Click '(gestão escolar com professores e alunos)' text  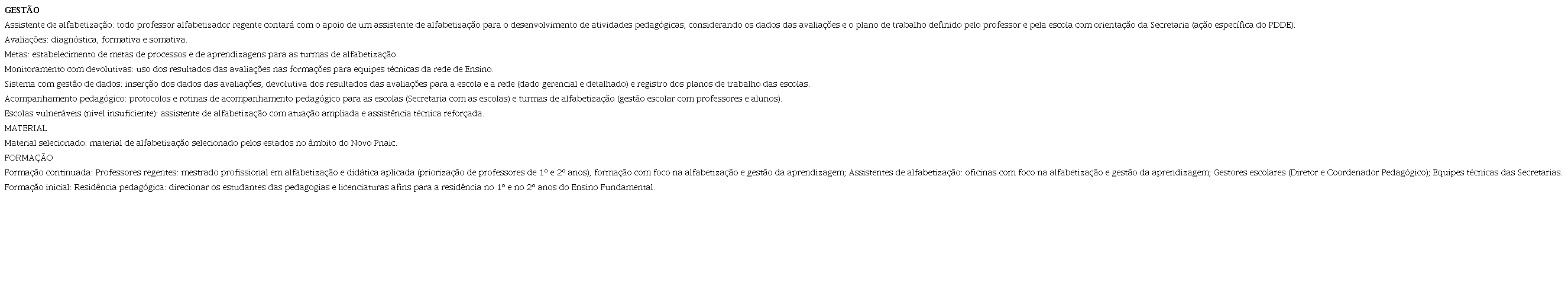699,99
